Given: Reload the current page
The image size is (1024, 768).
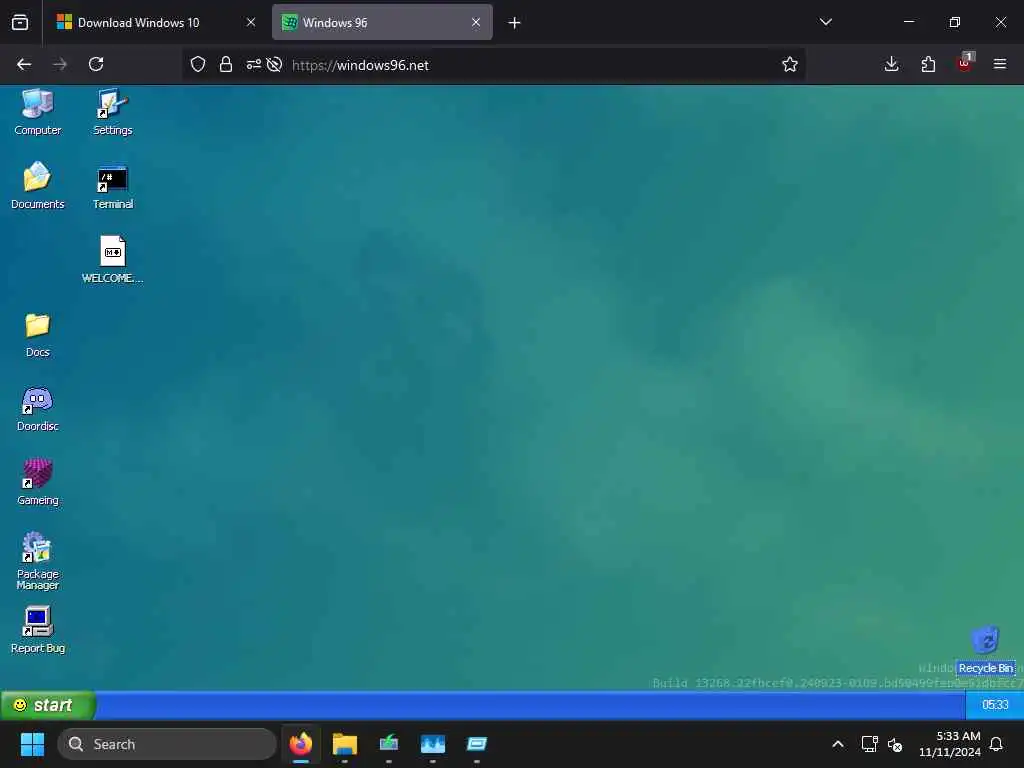Looking at the screenshot, I should [96, 64].
